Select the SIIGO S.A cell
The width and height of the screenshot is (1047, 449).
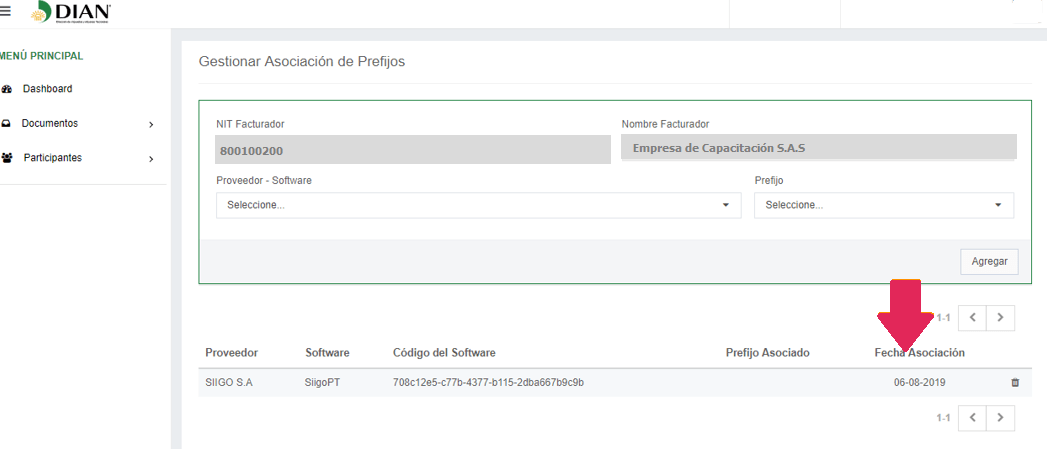[229, 383]
